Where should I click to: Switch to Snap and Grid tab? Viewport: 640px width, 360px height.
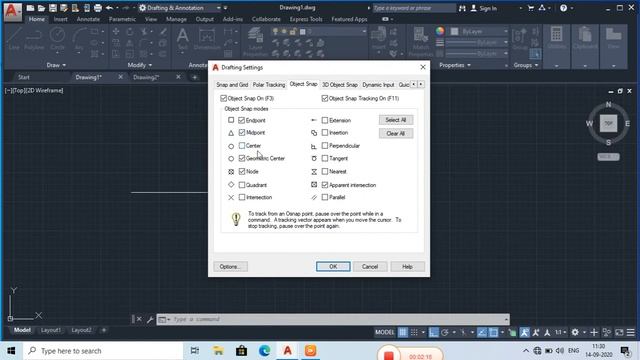coord(232,85)
